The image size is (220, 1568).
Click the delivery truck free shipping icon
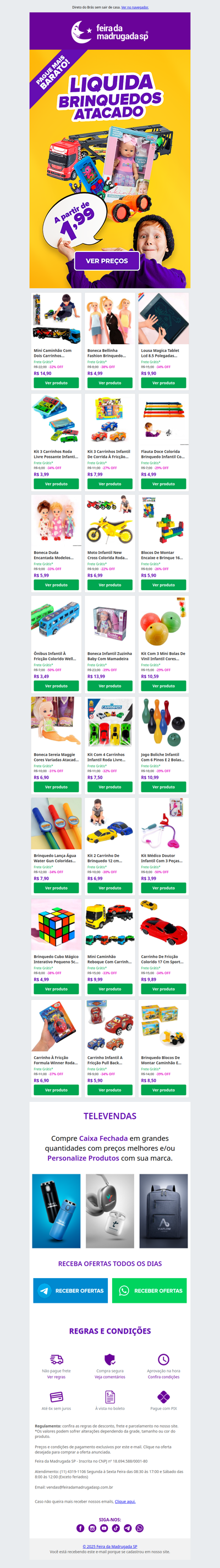(56, 1359)
